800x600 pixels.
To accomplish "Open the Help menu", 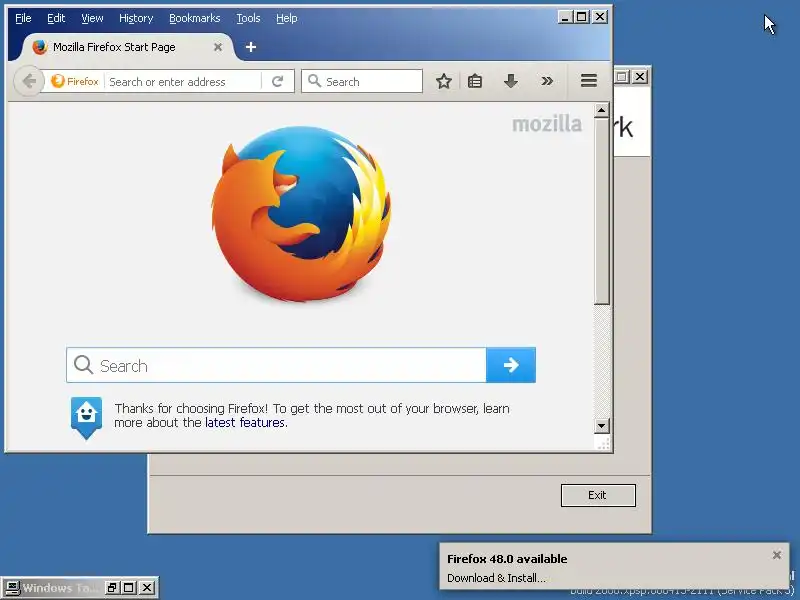I will (287, 18).
